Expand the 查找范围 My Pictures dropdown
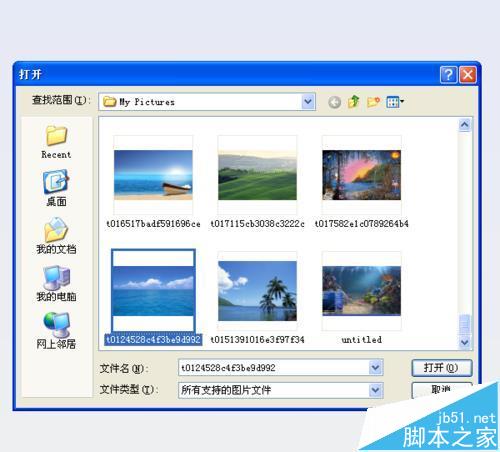This screenshot has height=452, width=500. point(308,102)
